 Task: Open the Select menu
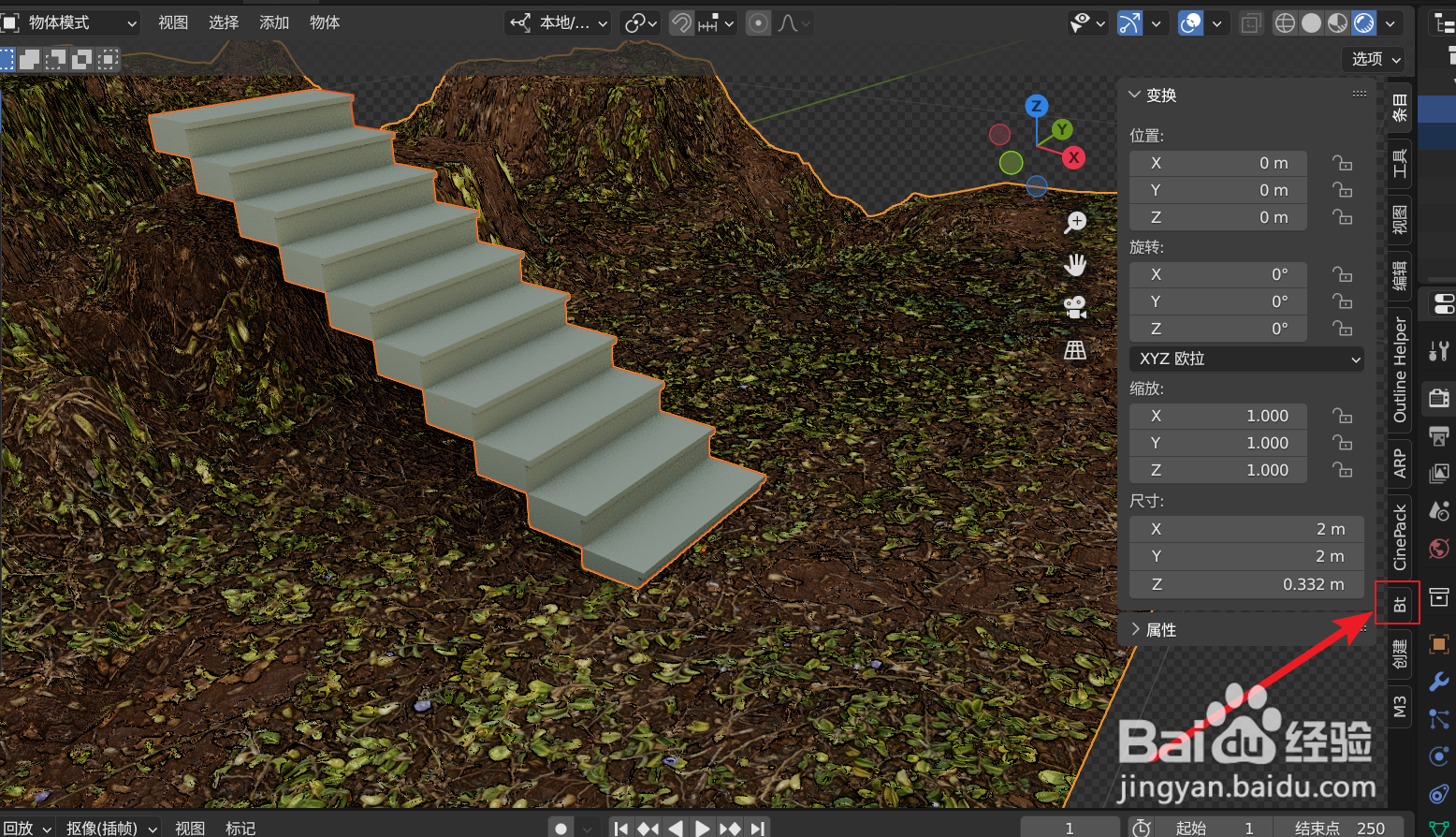click(x=224, y=22)
